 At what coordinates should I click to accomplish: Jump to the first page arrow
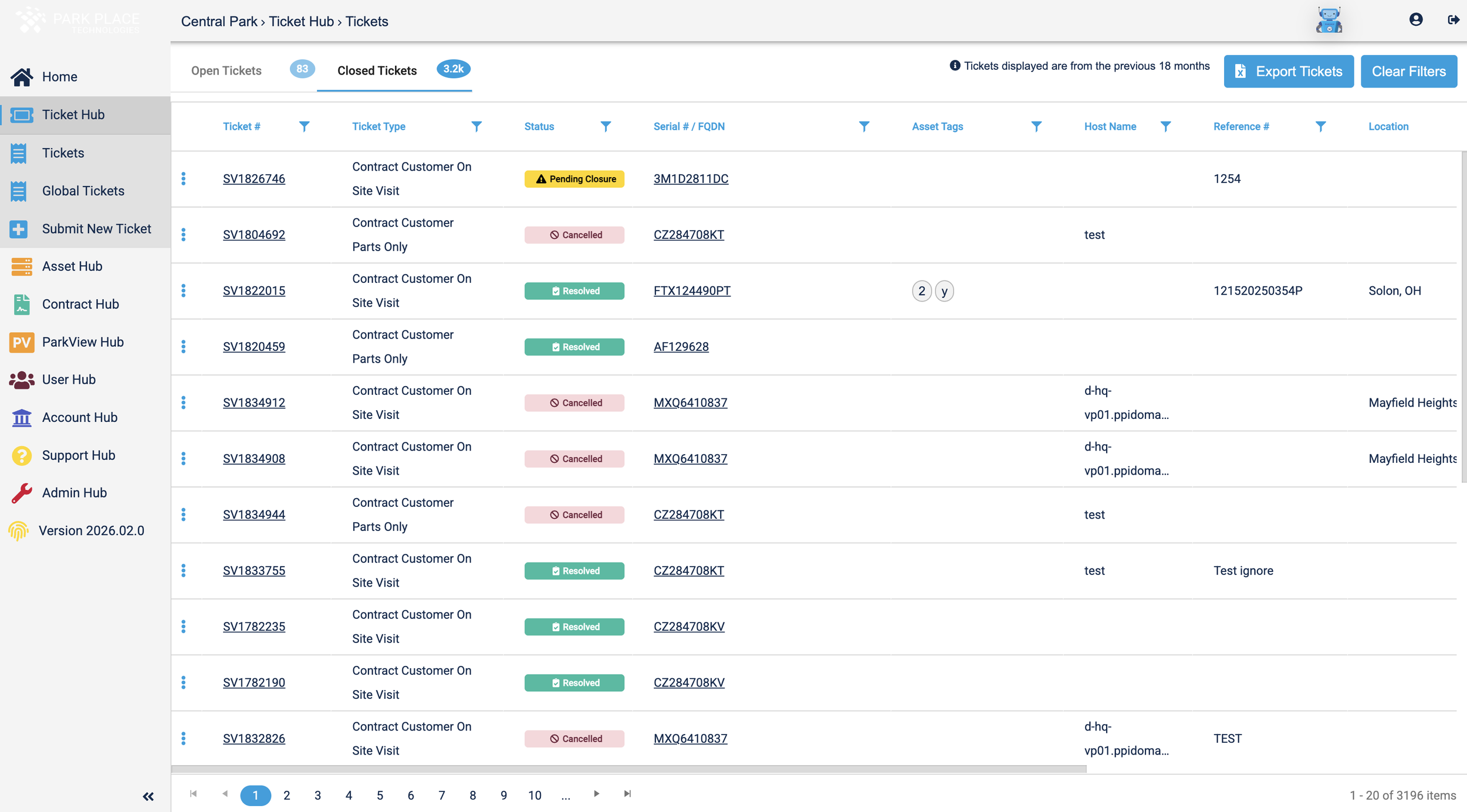tap(194, 794)
